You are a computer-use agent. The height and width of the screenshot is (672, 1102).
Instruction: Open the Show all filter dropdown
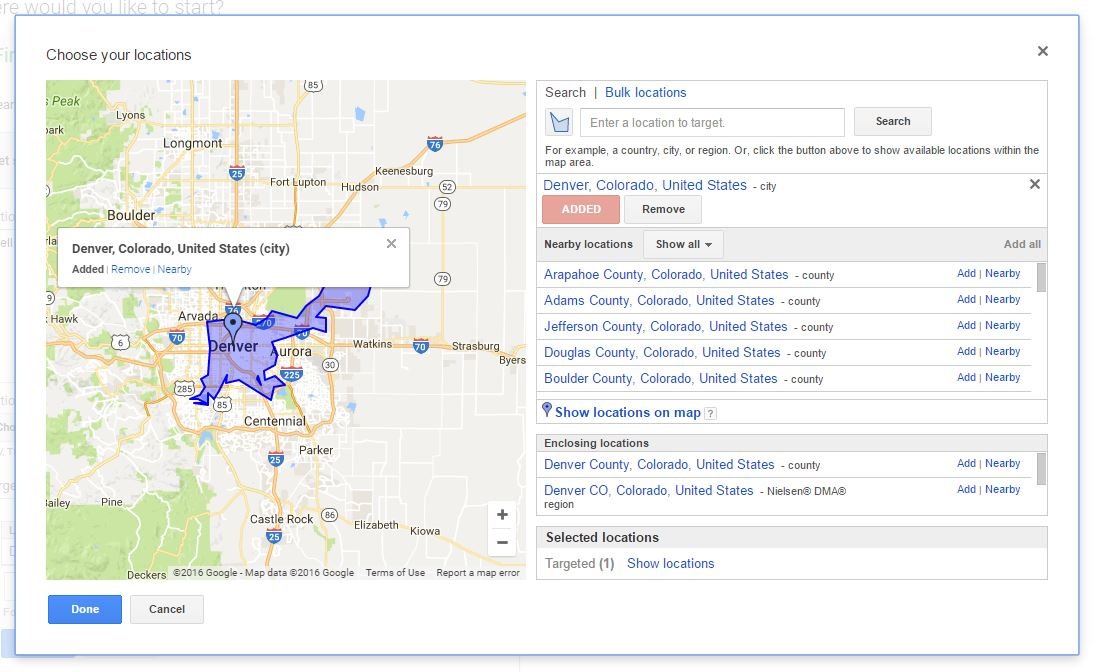[683, 244]
